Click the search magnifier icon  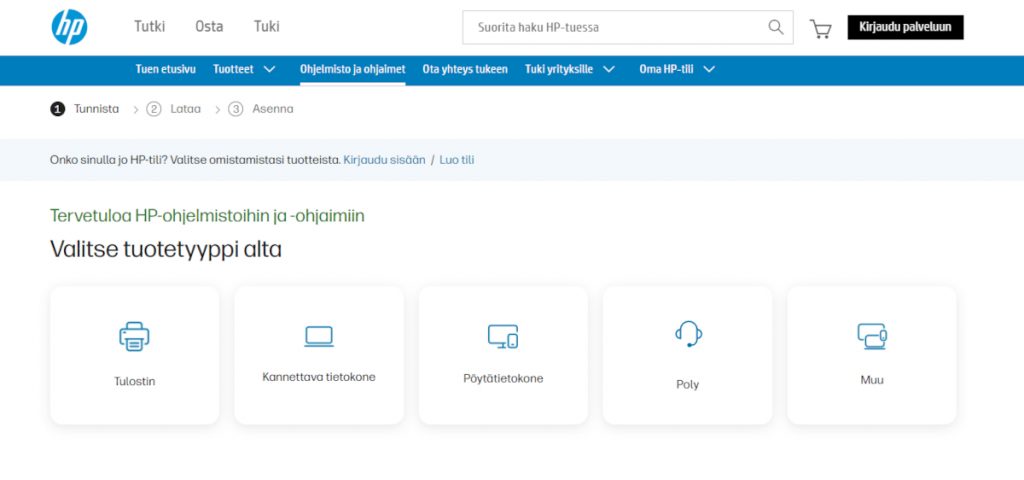775,27
